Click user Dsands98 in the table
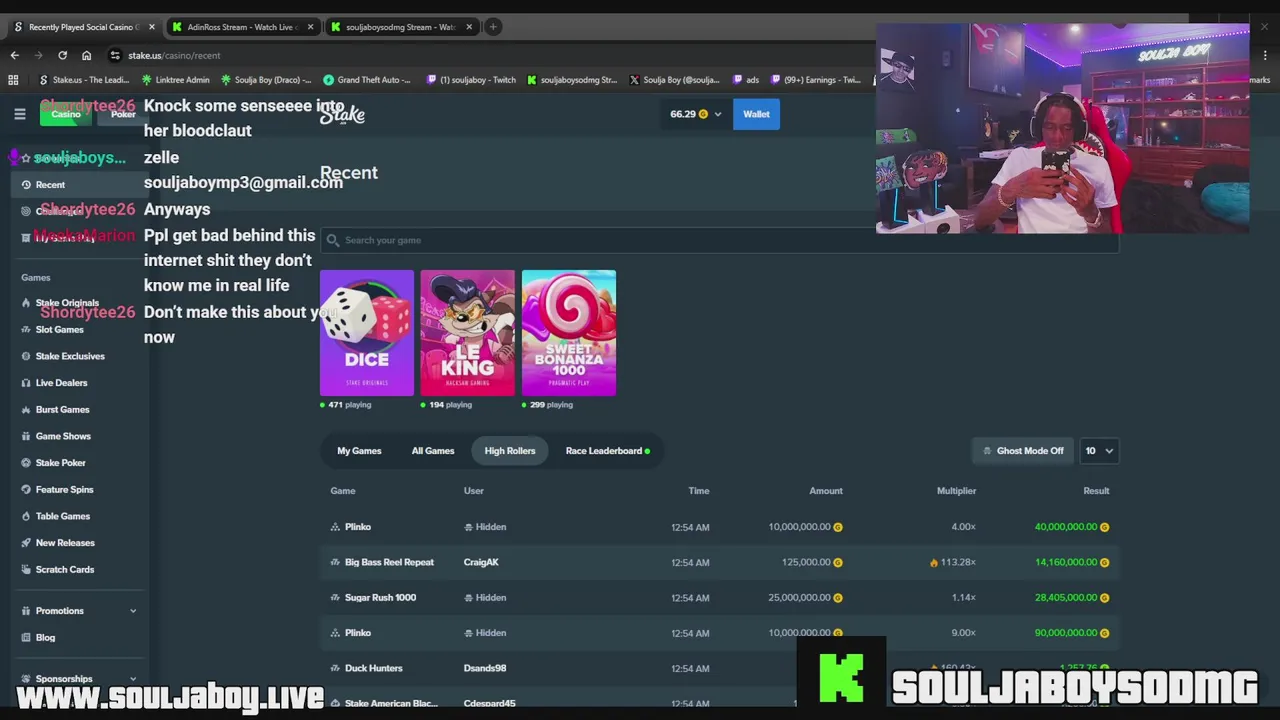This screenshot has height=720, width=1280. click(x=485, y=668)
